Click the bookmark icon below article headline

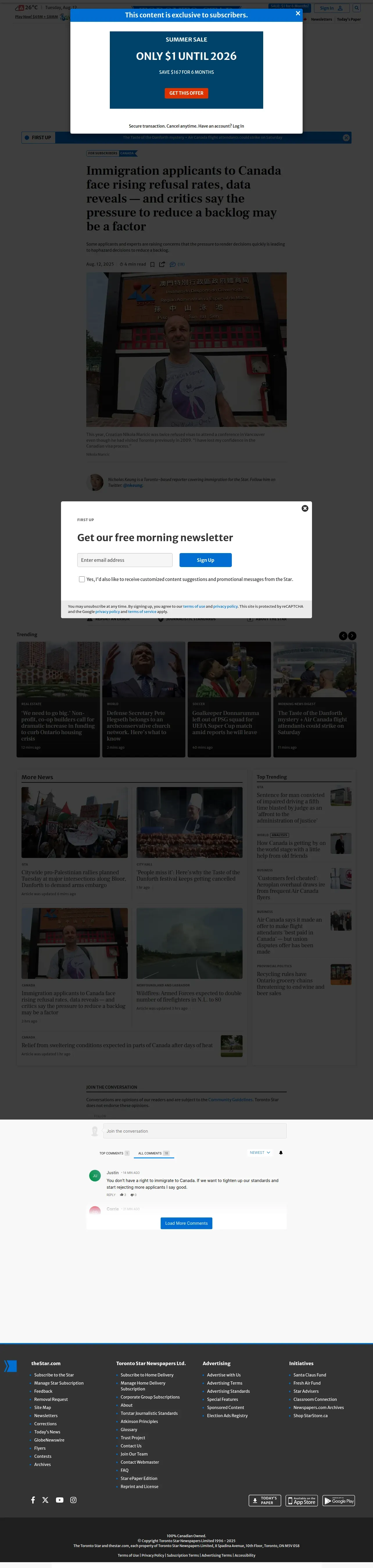[x=152, y=264]
